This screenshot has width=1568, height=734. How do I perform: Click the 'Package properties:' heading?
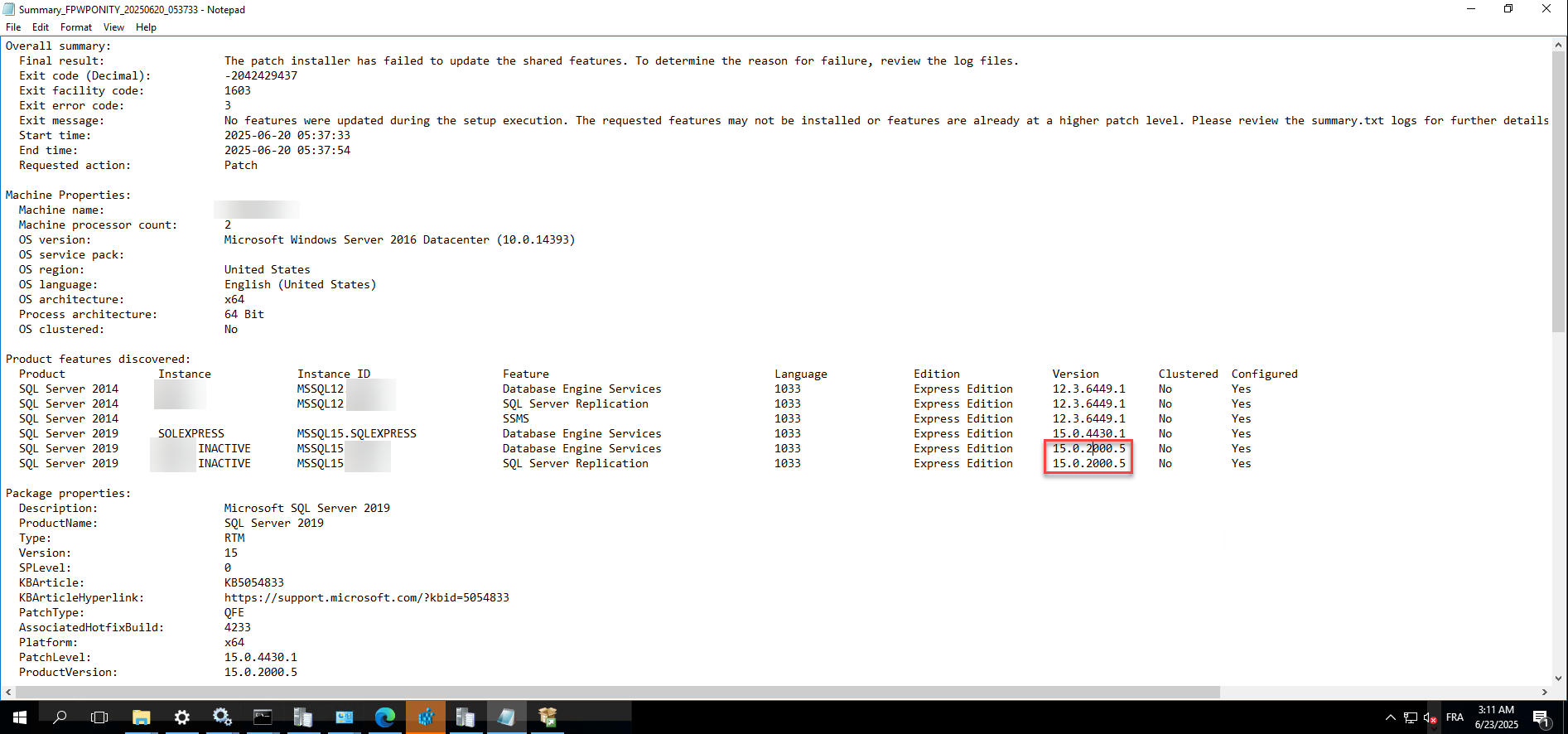[x=68, y=493]
